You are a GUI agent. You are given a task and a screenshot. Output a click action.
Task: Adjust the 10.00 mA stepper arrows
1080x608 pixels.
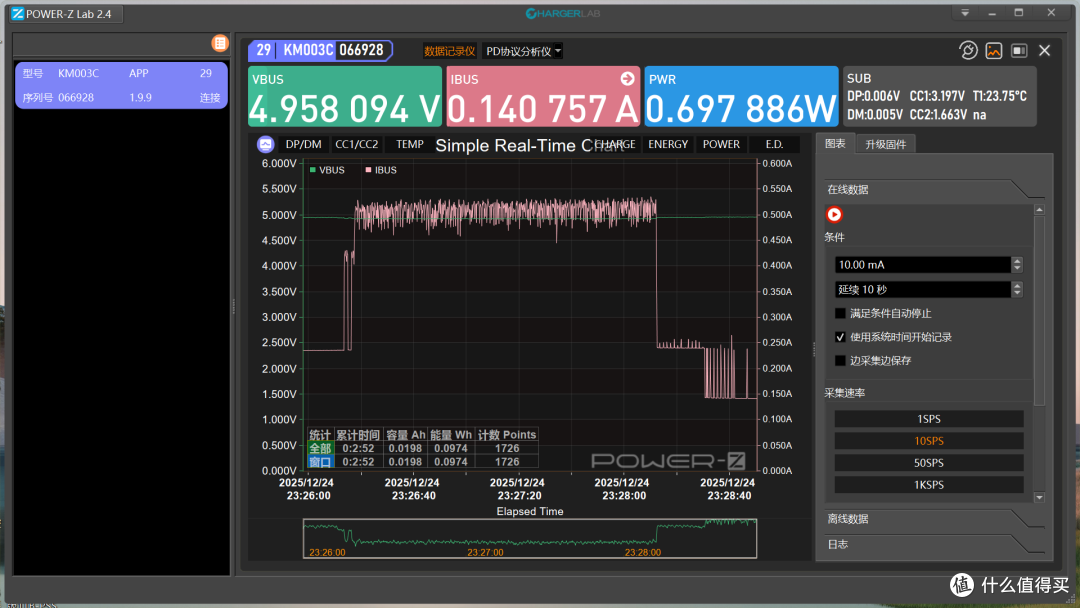tap(1017, 264)
